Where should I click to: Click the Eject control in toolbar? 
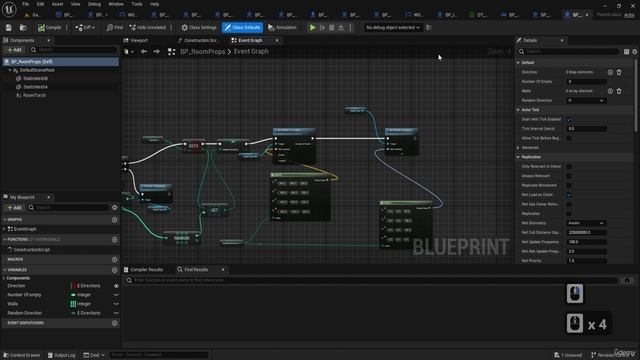pos(341,27)
